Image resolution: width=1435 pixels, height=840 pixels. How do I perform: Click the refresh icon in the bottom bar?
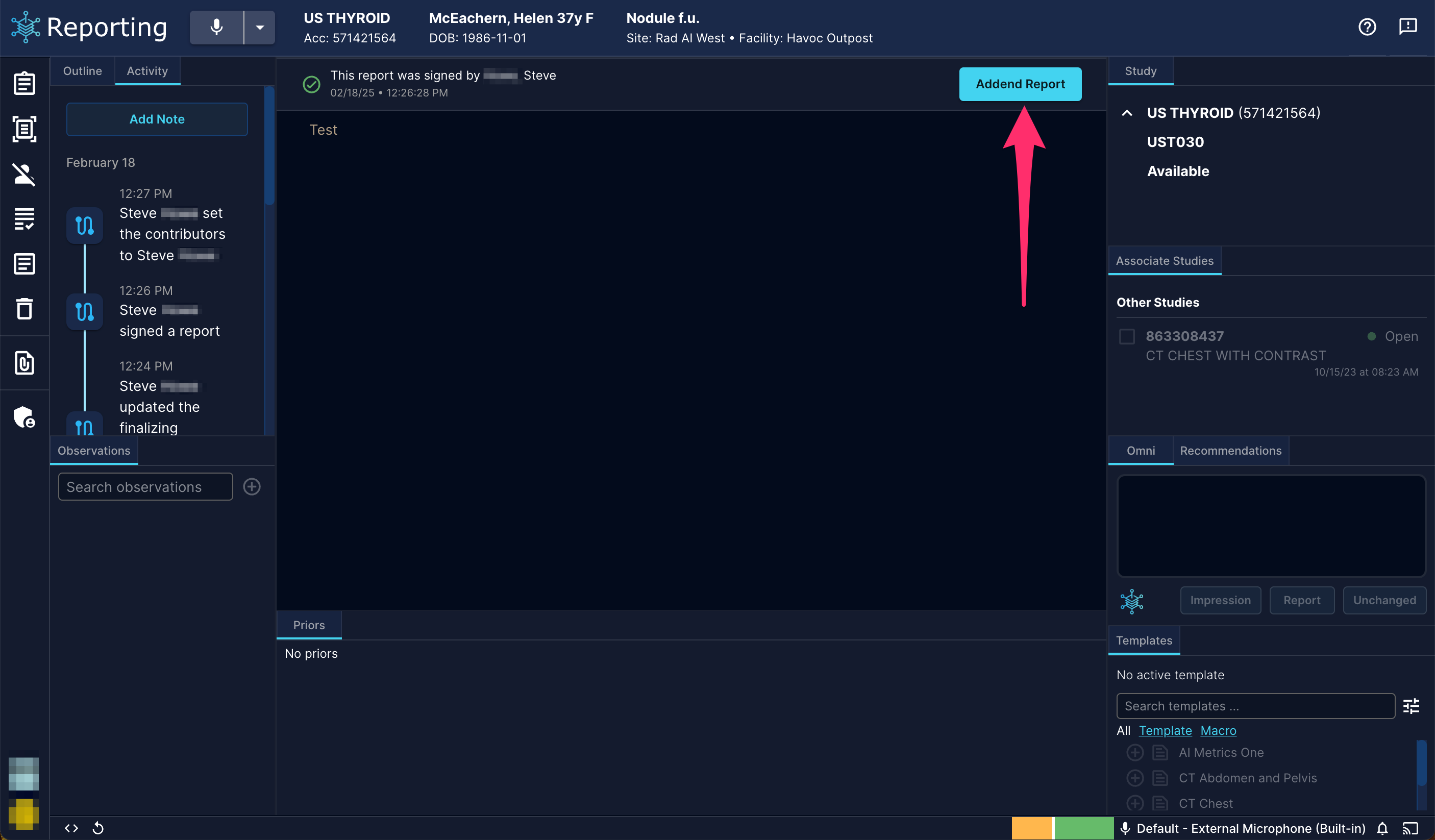[98, 828]
